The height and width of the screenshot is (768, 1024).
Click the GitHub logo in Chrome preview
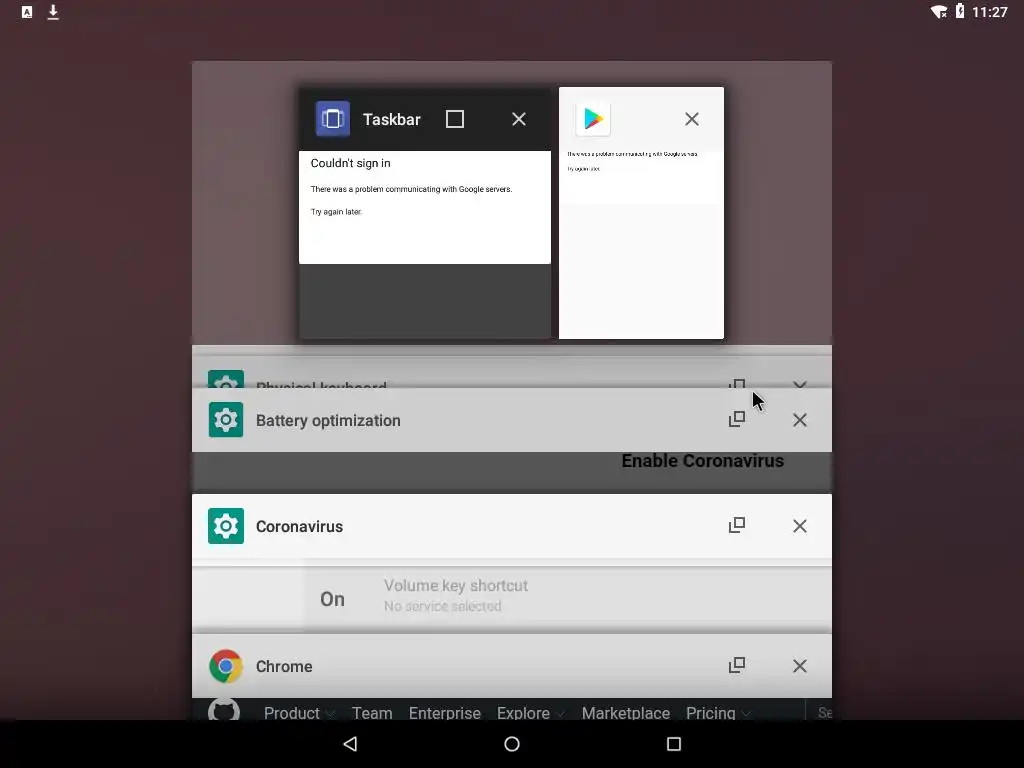(224, 711)
